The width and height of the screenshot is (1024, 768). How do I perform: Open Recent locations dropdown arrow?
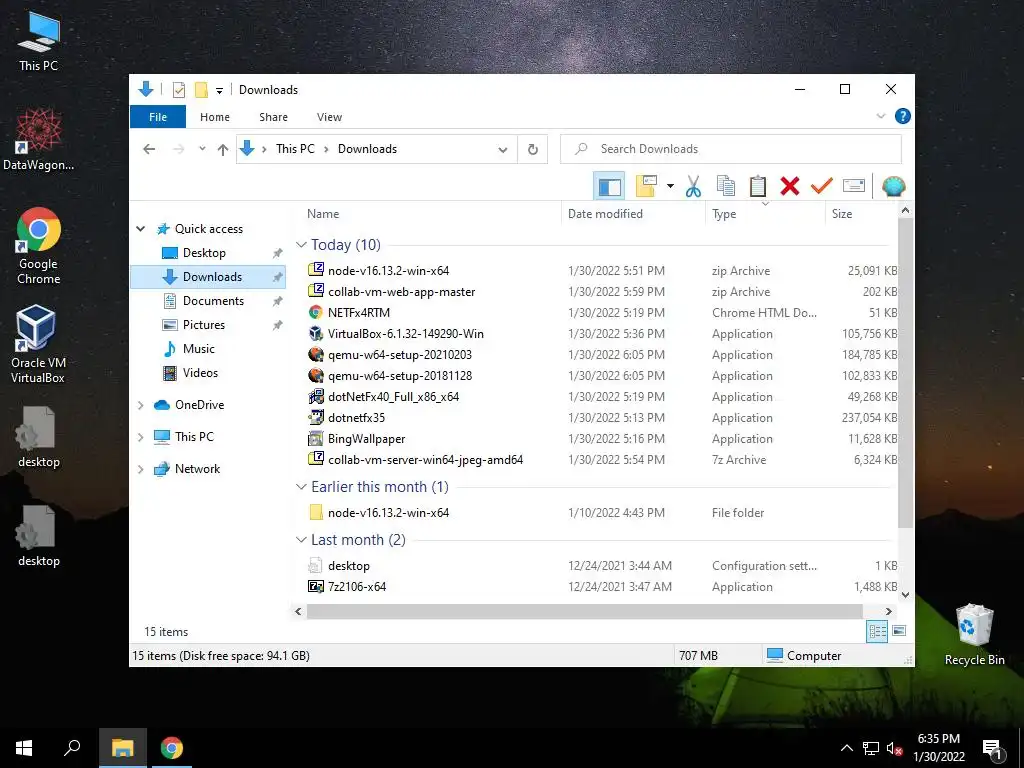[202, 149]
